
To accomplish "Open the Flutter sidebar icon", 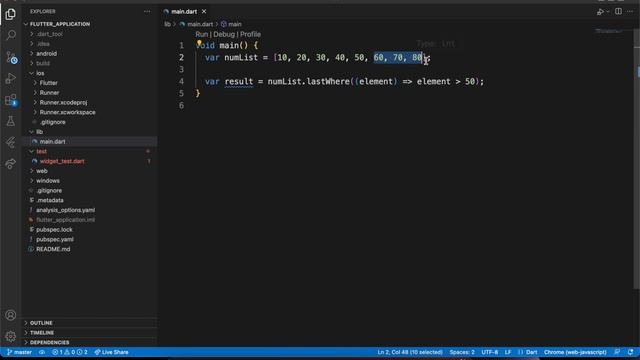I will tap(11, 142).
